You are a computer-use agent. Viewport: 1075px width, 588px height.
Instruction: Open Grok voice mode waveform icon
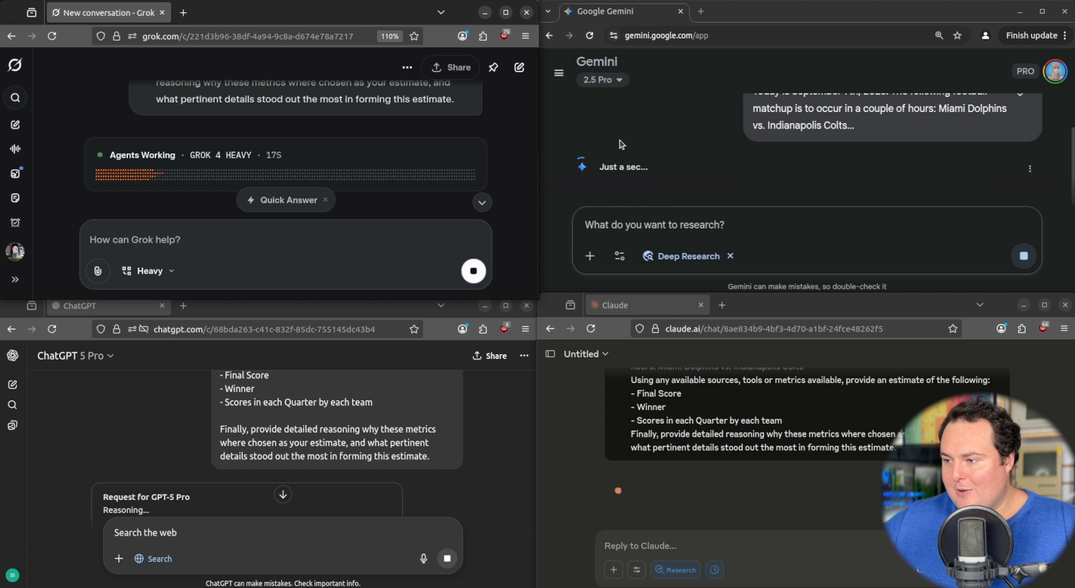pos(15,149)
